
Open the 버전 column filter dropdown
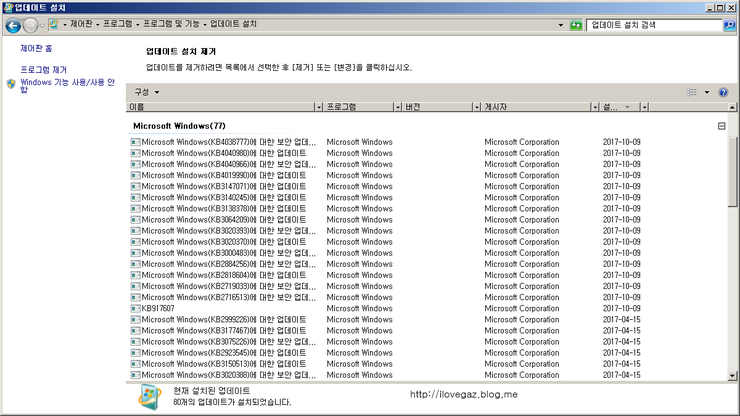tap(477, 107)
